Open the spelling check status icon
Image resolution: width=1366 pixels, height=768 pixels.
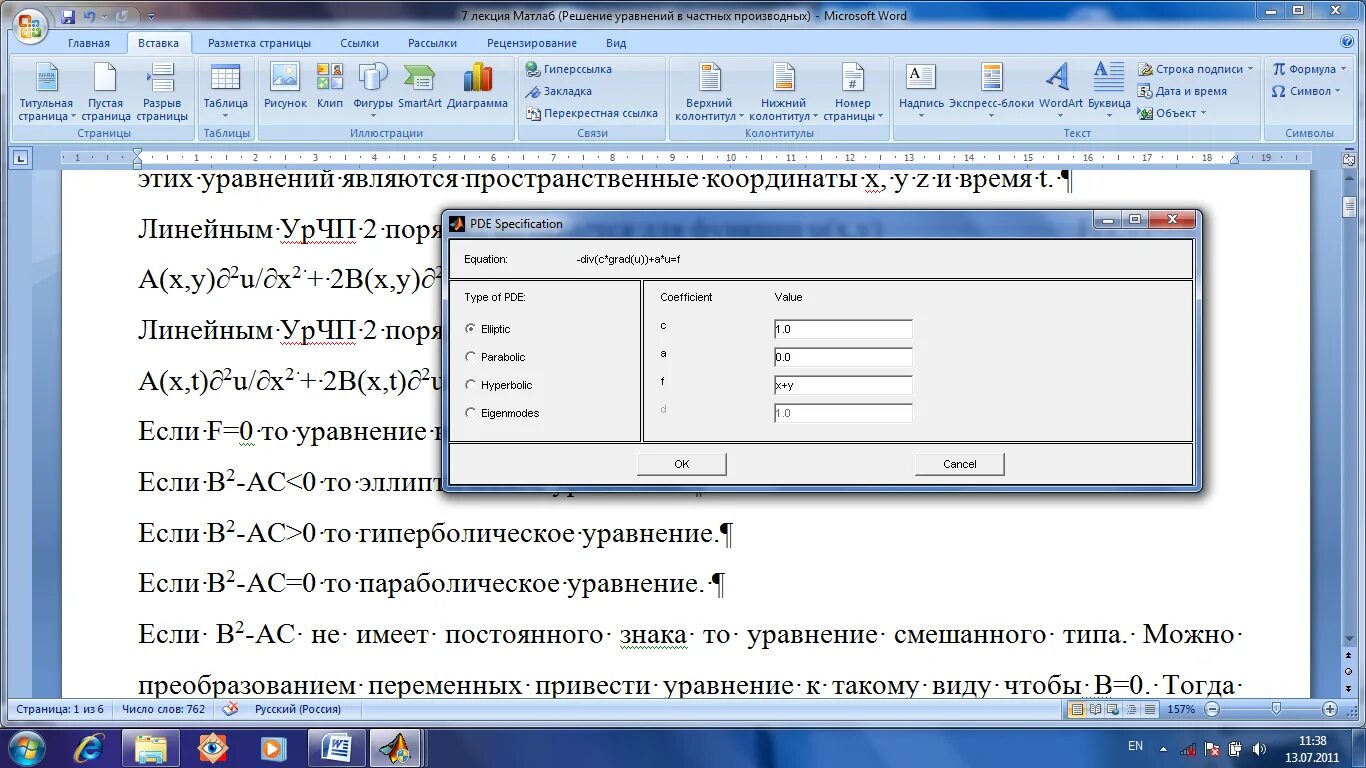(x=231, y=709)
